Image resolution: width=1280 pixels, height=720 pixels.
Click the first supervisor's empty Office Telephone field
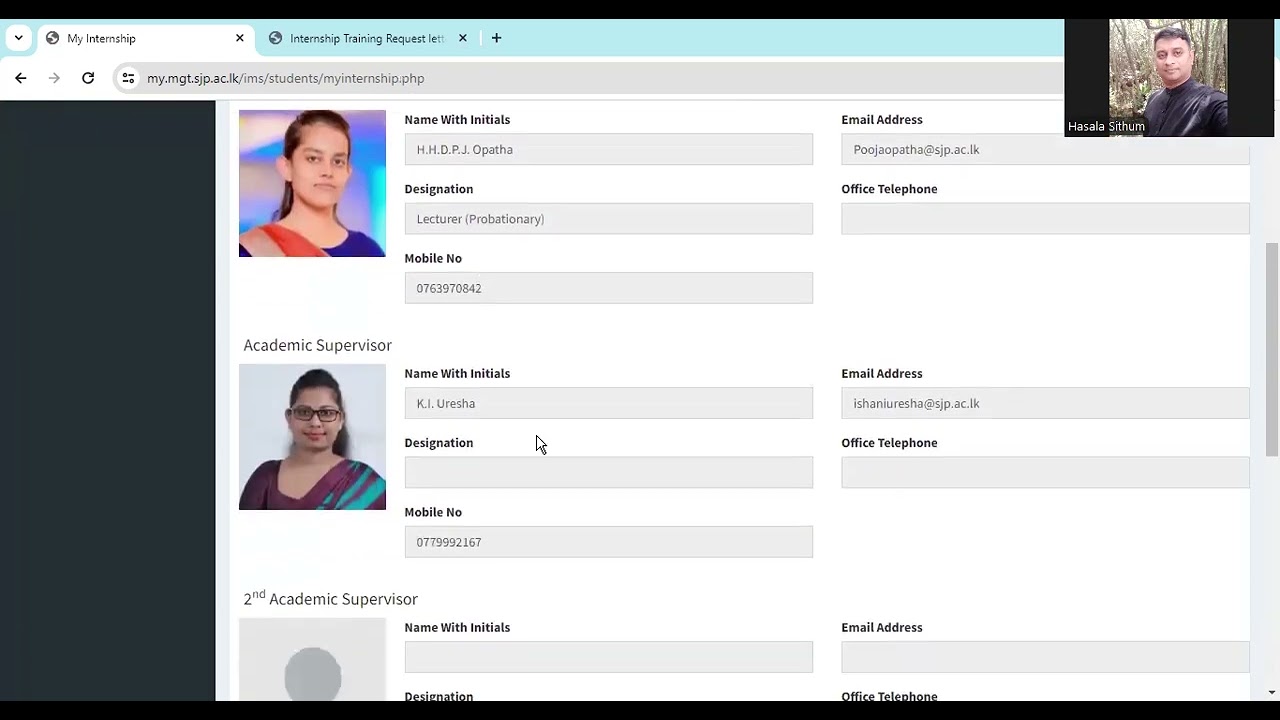point(1045,219)
